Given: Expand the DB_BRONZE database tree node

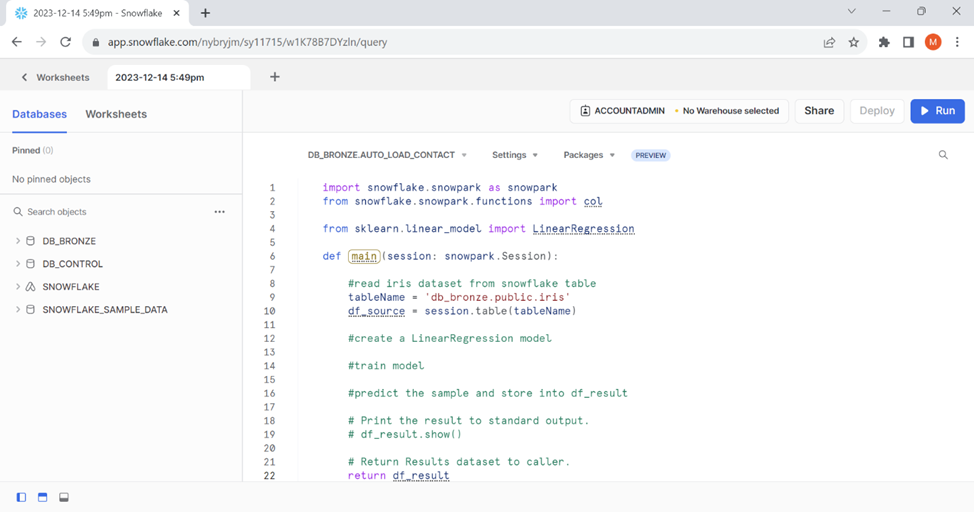Looking at the screenshot, I should pos(18,241).
